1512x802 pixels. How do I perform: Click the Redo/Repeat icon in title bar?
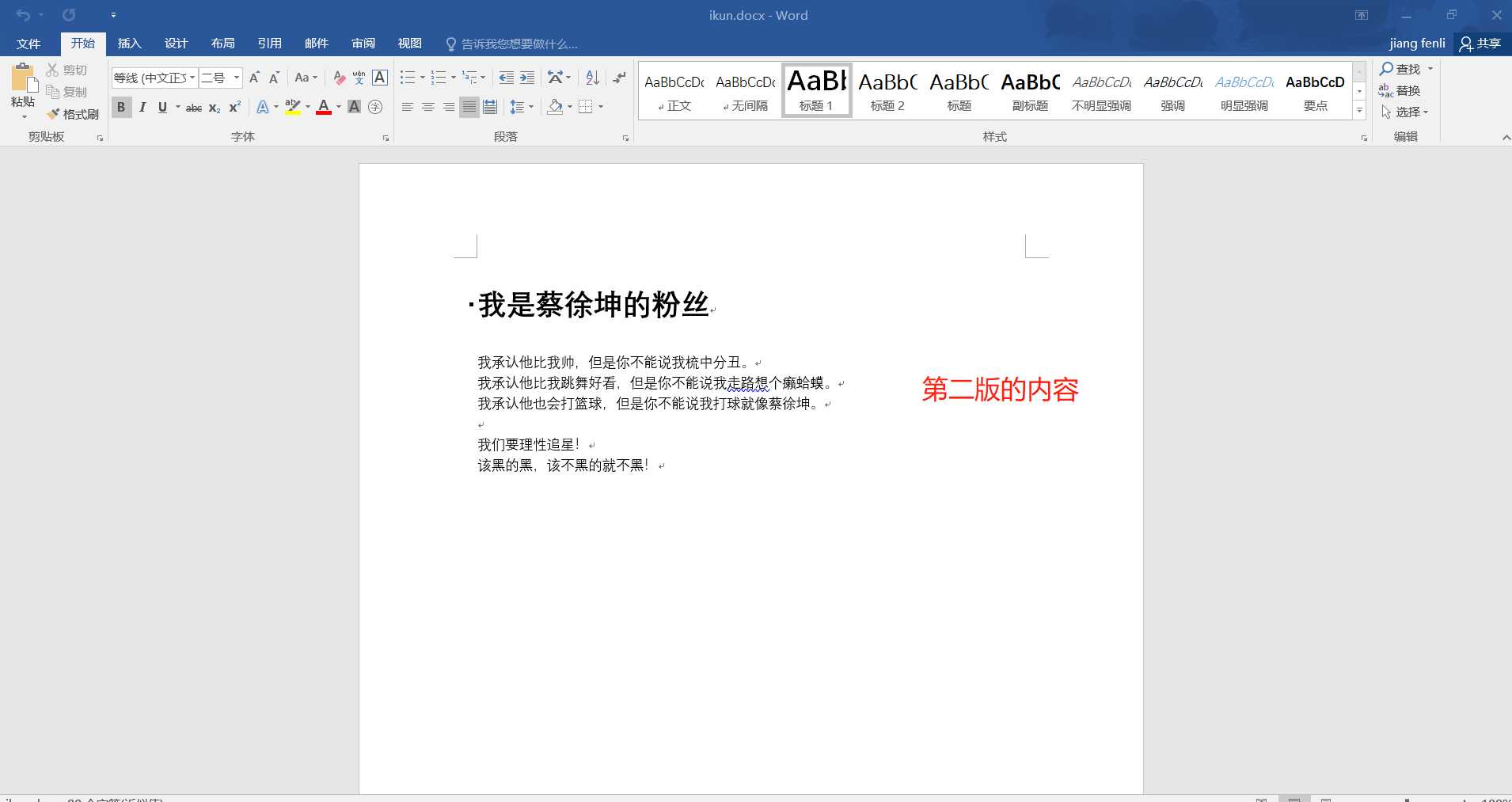click(69, 15)
